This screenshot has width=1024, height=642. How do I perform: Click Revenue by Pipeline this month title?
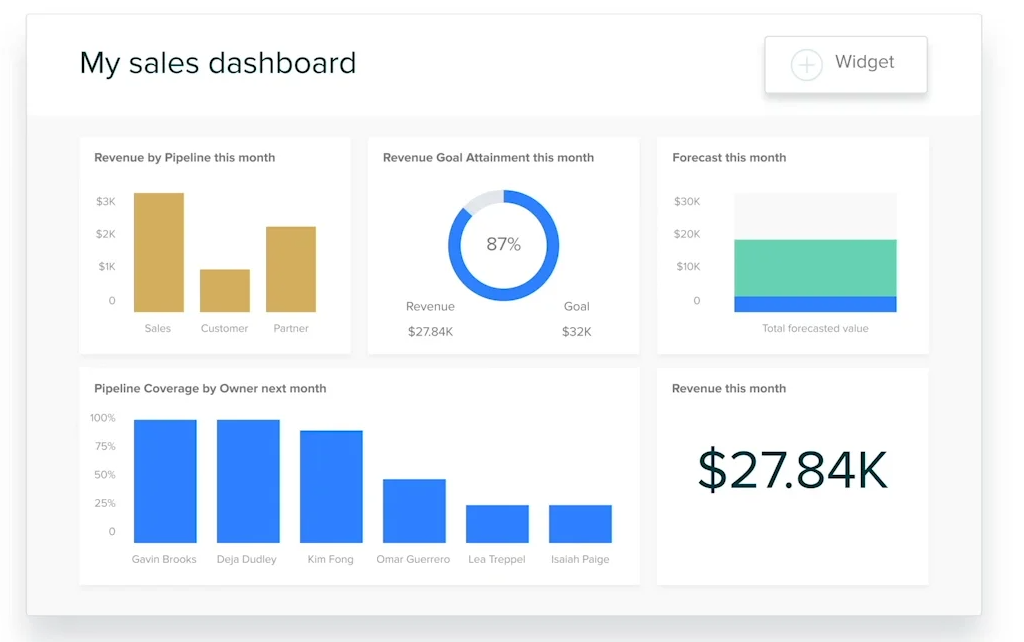184,158
